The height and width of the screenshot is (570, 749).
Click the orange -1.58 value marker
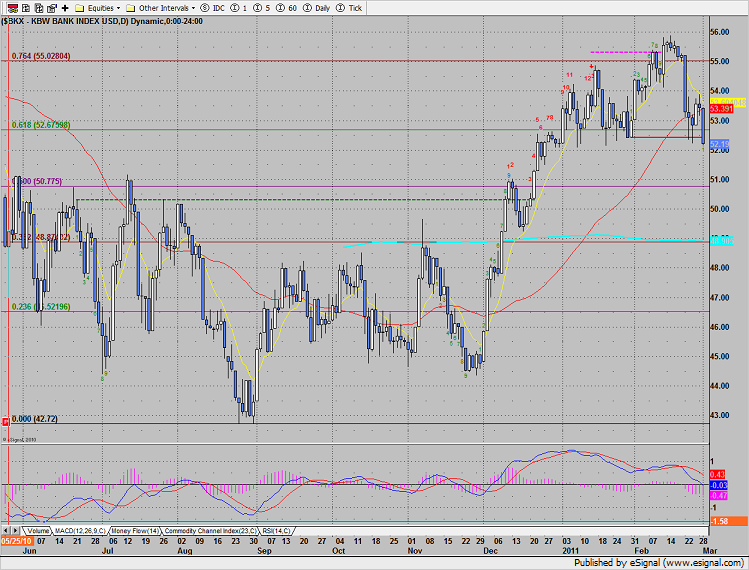coord(728,521)
